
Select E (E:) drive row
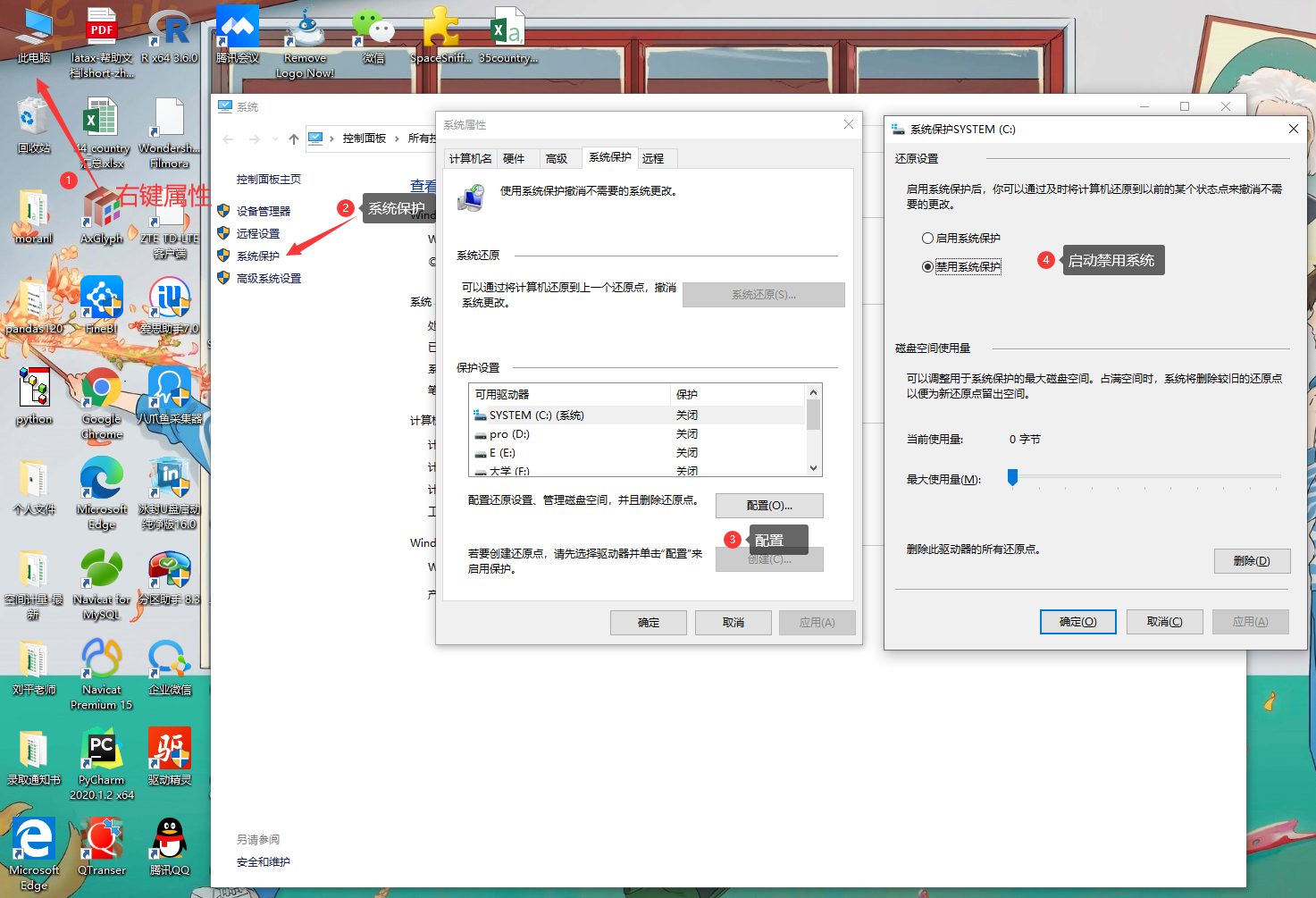[x=638, y=453]
